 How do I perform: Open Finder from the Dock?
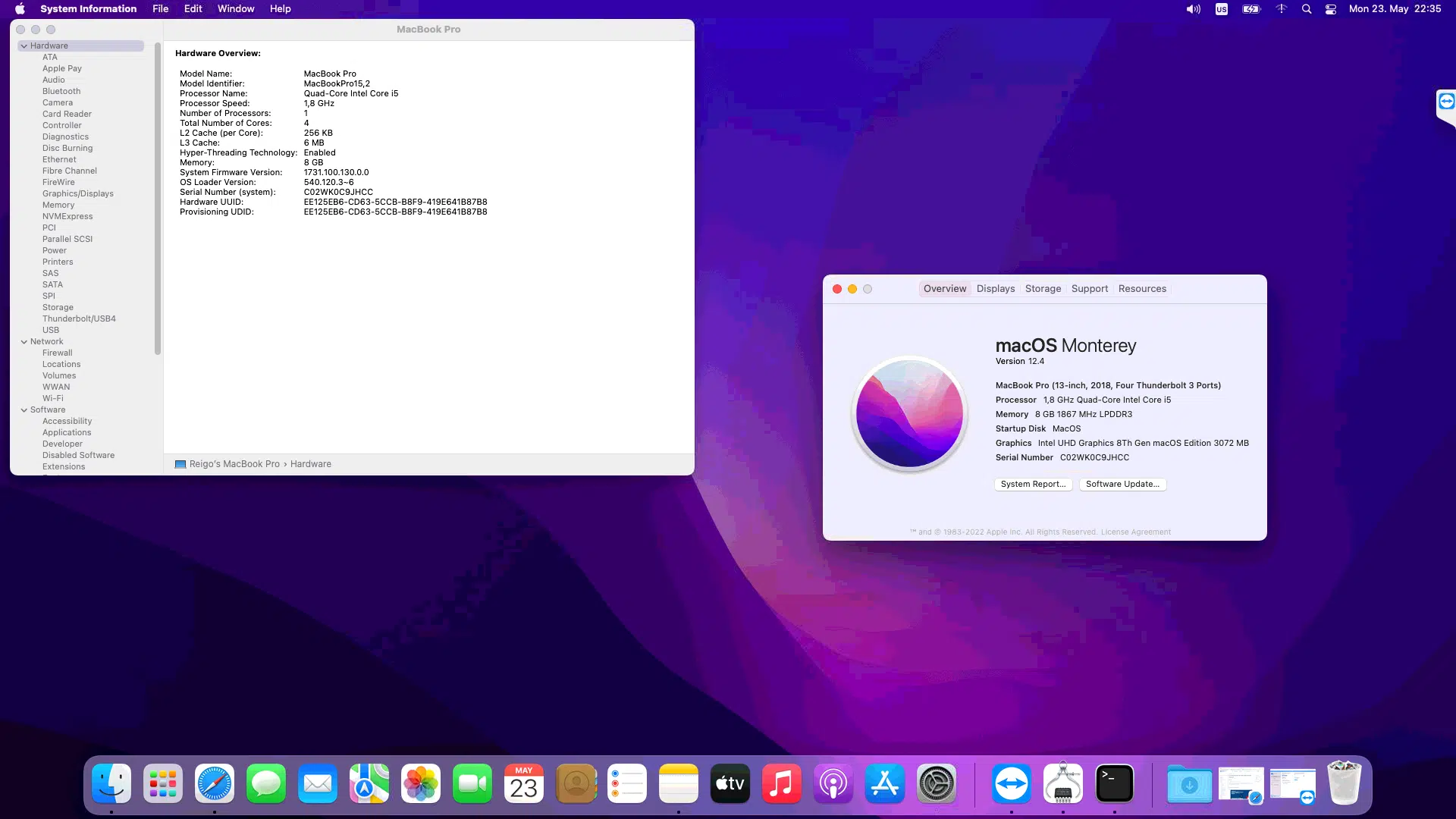[x=111, y=783]
